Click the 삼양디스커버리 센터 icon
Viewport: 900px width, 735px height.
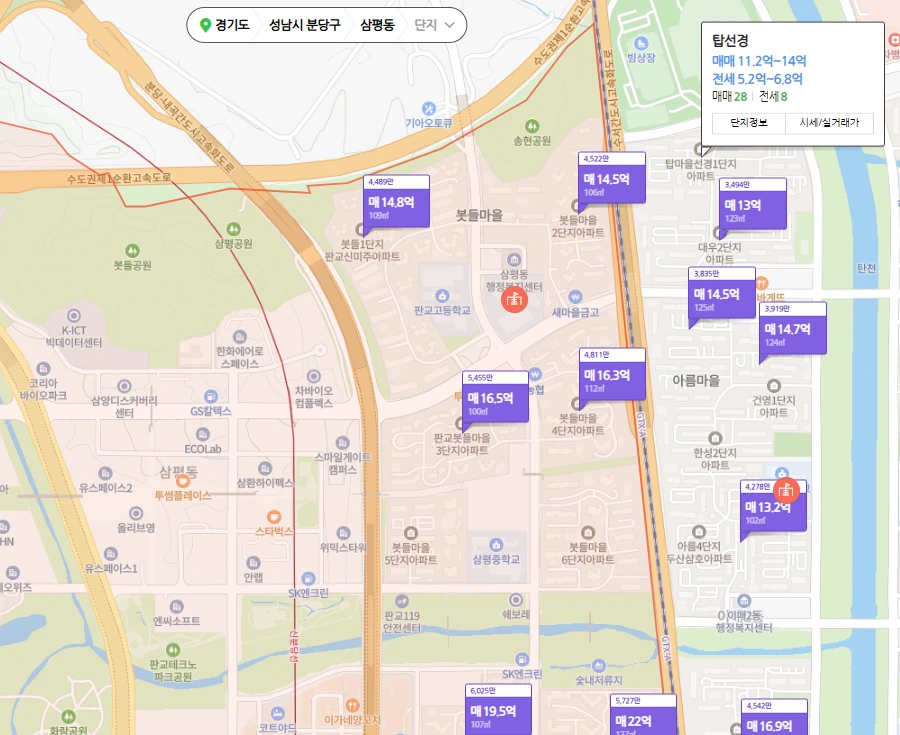click(x=124, y=386)
